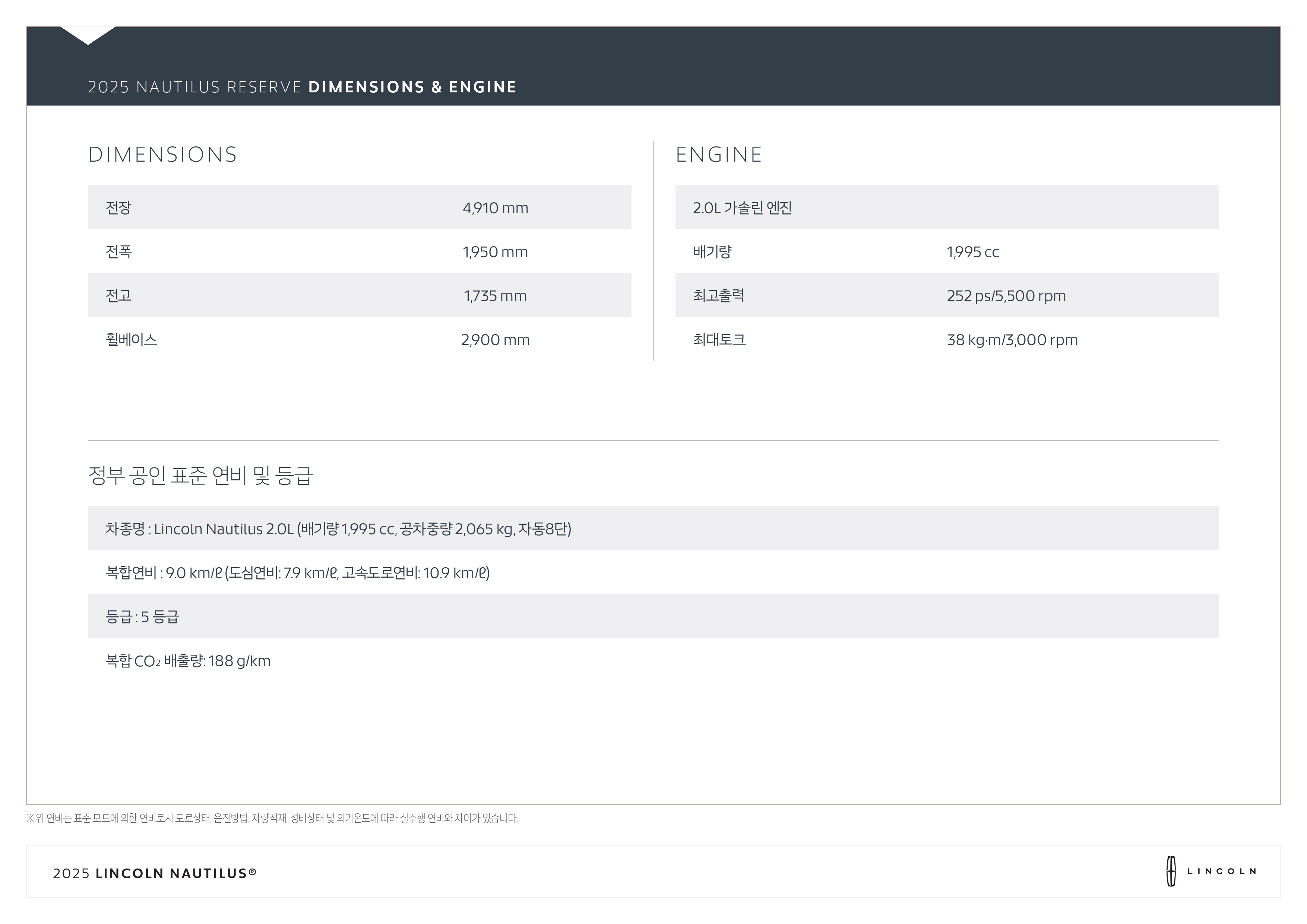This screenshot has height=924, width=1307.
Task: Click the 전고 1,735 mm row
Action: [359, 295]
